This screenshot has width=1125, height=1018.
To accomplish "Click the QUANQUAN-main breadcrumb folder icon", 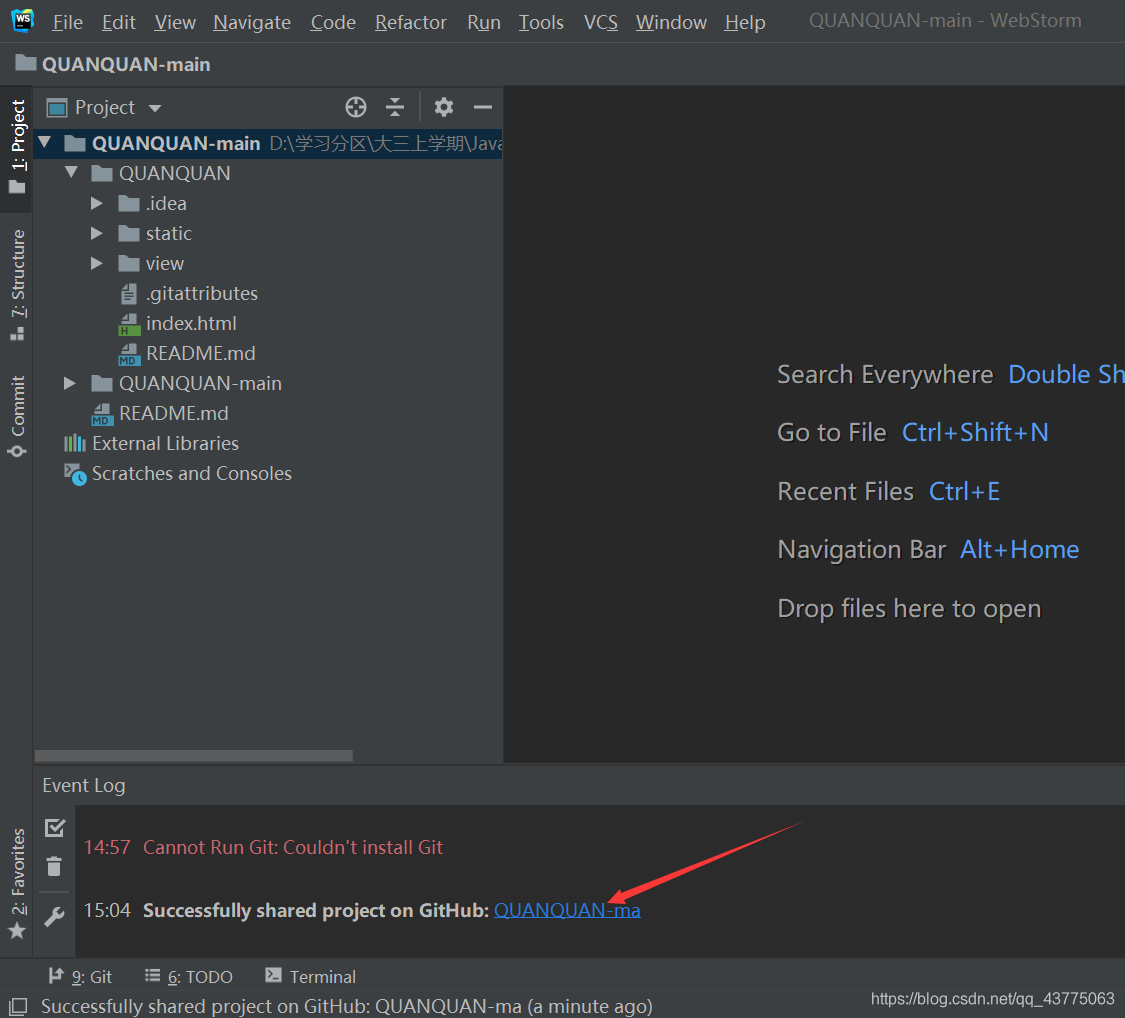I will [x=26, y=63].
